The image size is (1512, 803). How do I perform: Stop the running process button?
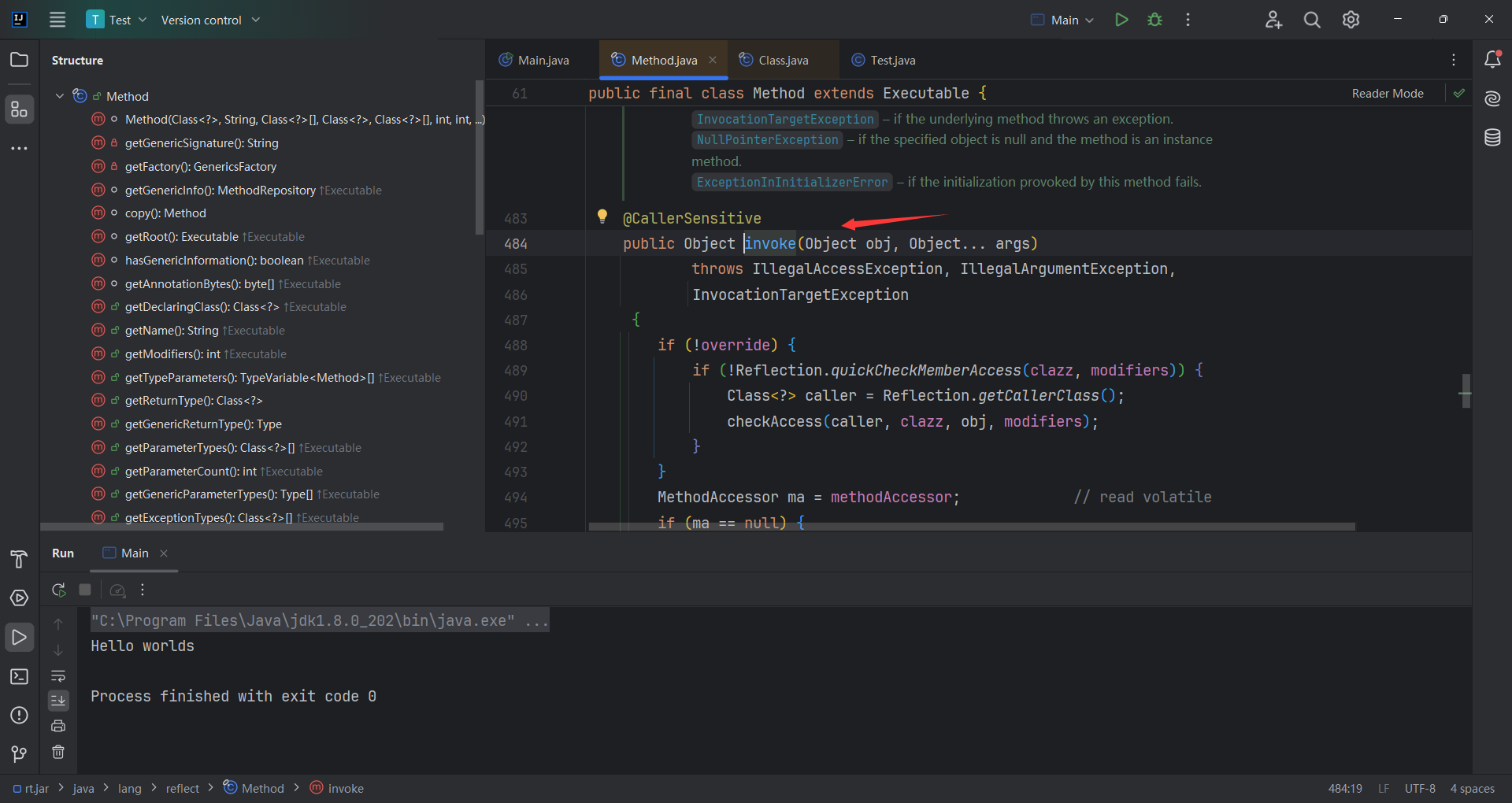pos(85,590)
